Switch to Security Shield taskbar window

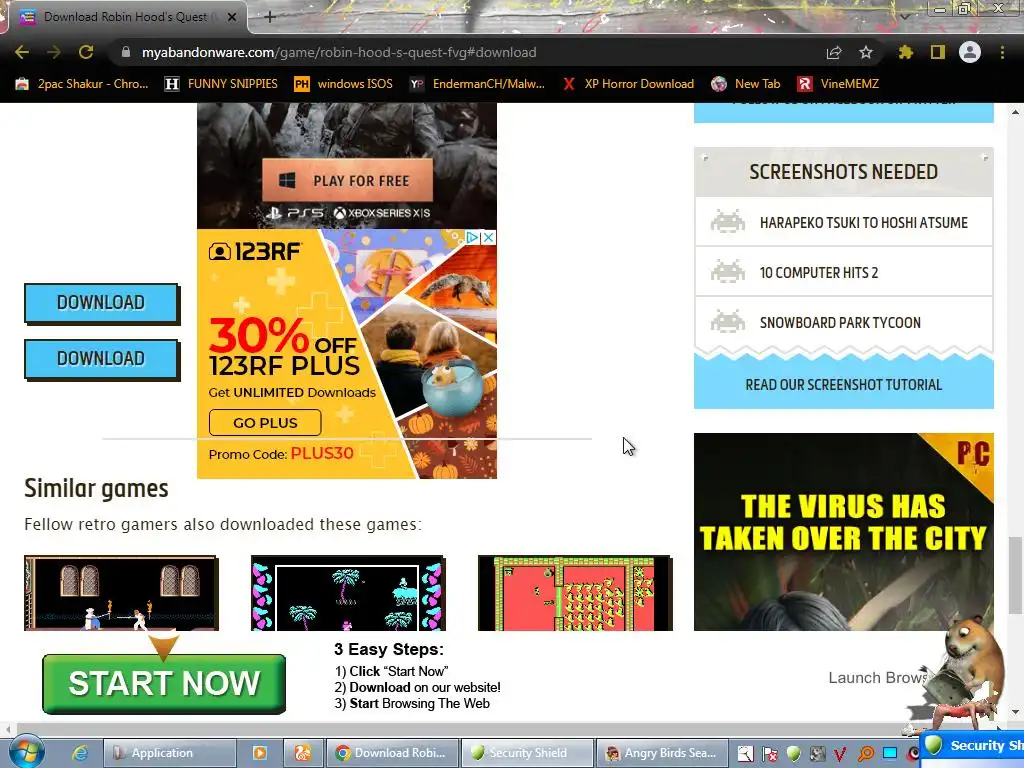pyautogui.click(x=527, y=753)
